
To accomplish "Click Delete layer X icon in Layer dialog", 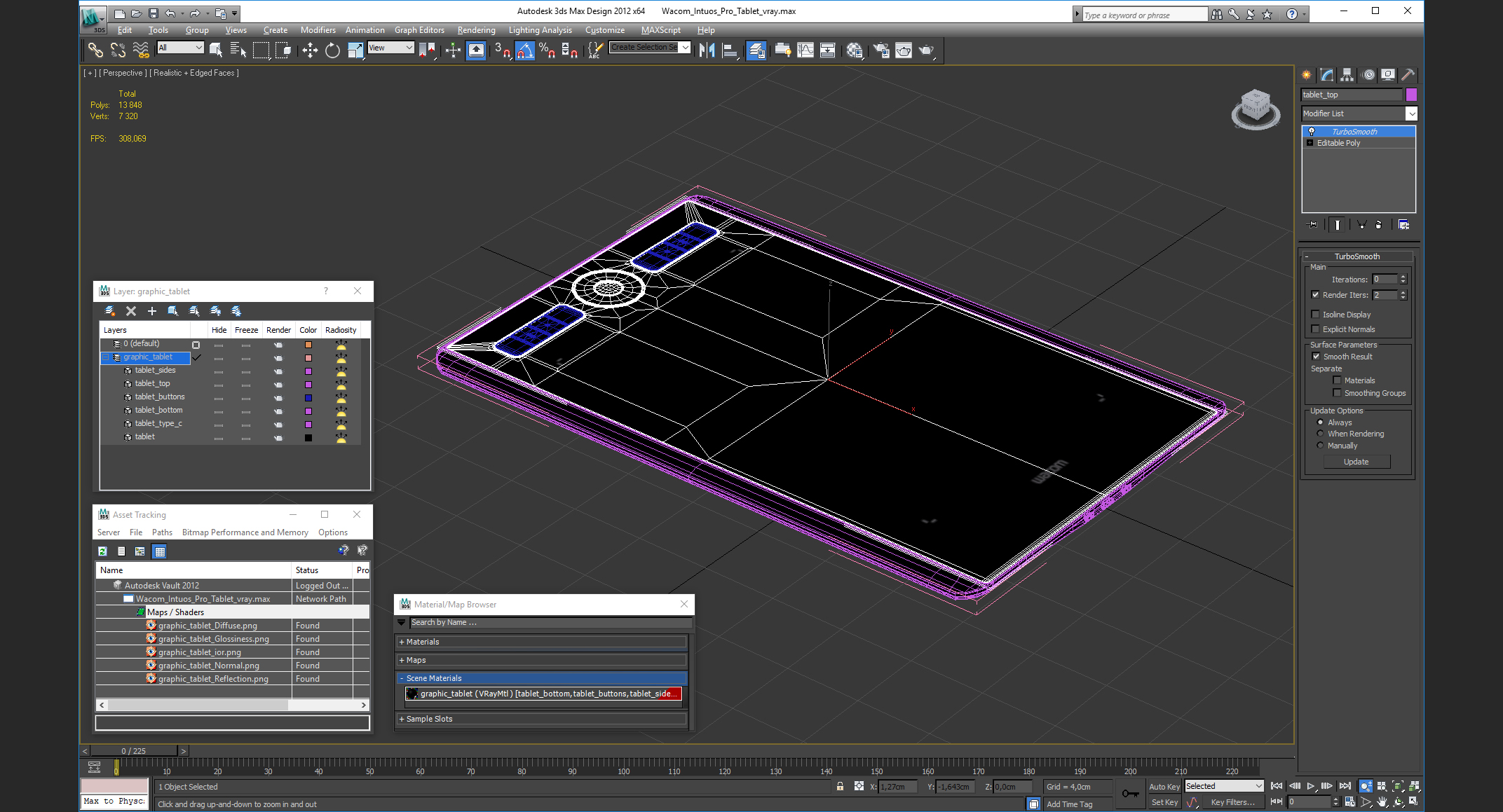I will coord(130,310).
